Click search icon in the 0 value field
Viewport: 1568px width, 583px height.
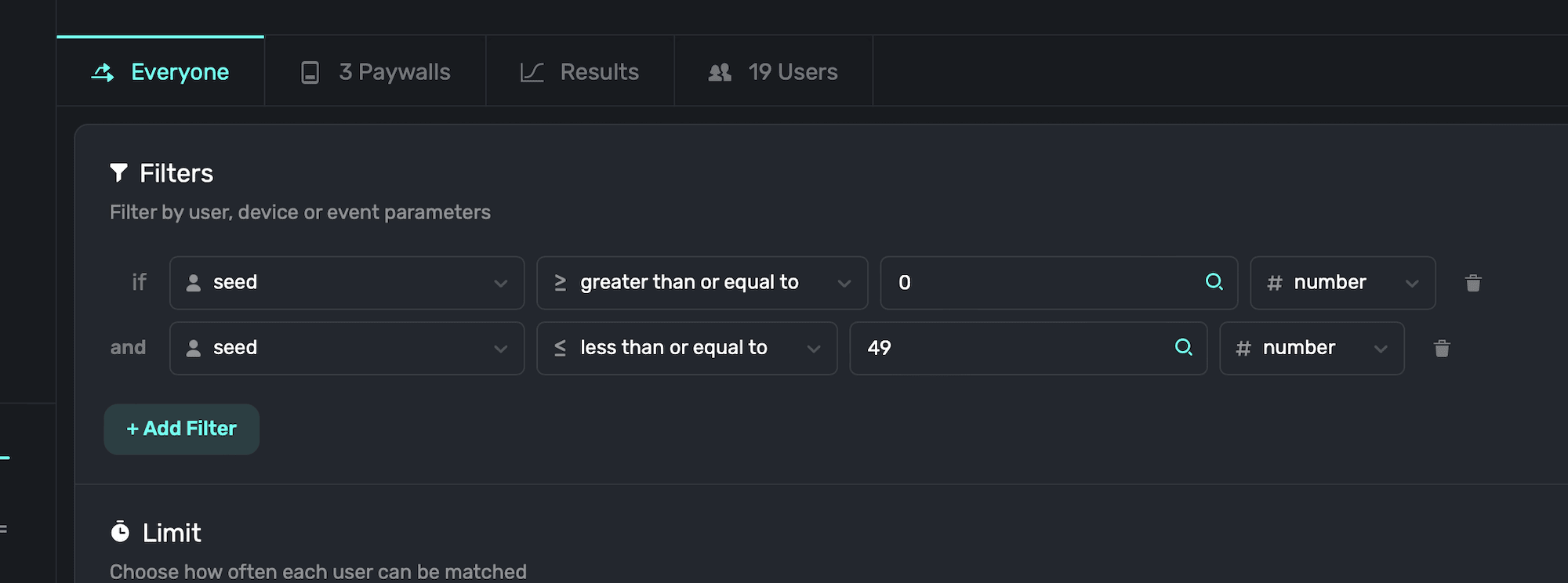coord(1214,282)
